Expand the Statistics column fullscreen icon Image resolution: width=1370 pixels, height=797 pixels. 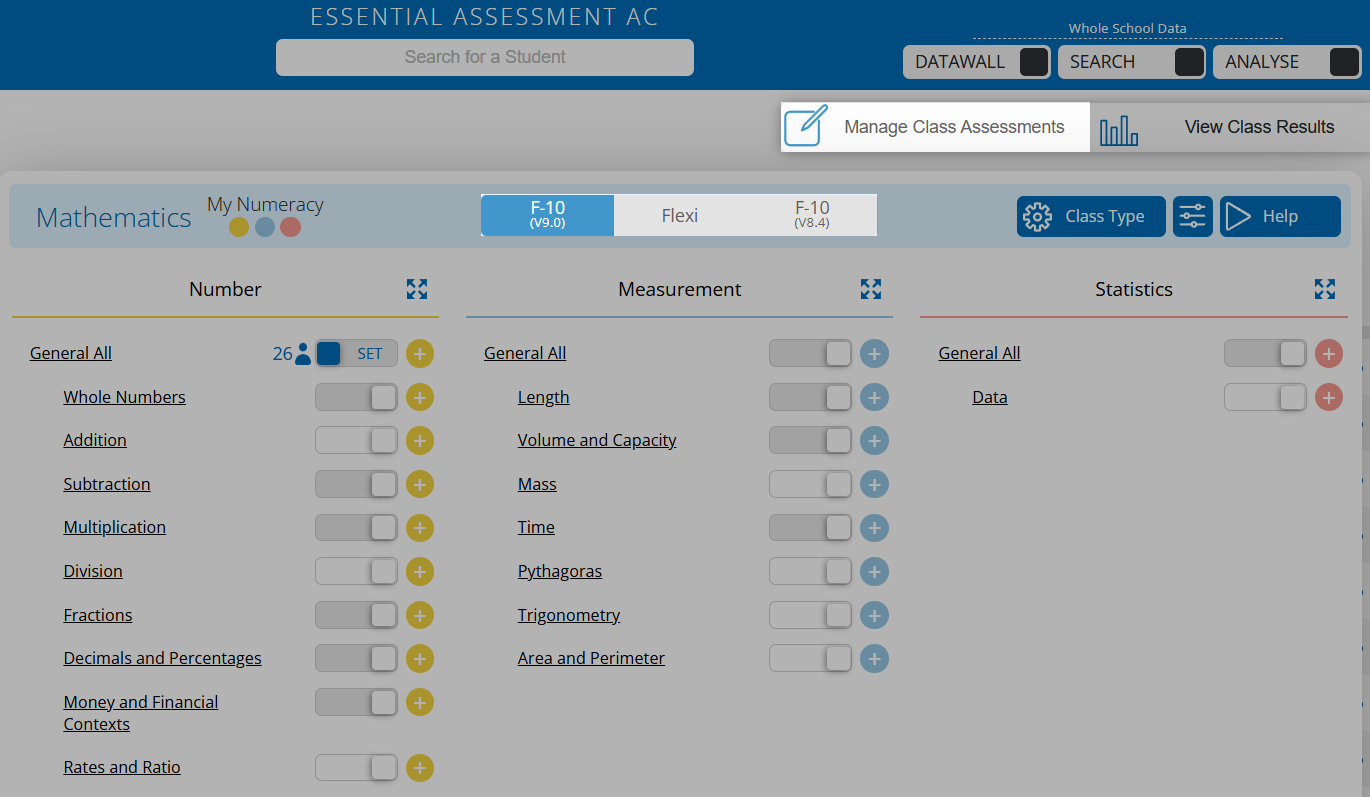[1325, 289]
